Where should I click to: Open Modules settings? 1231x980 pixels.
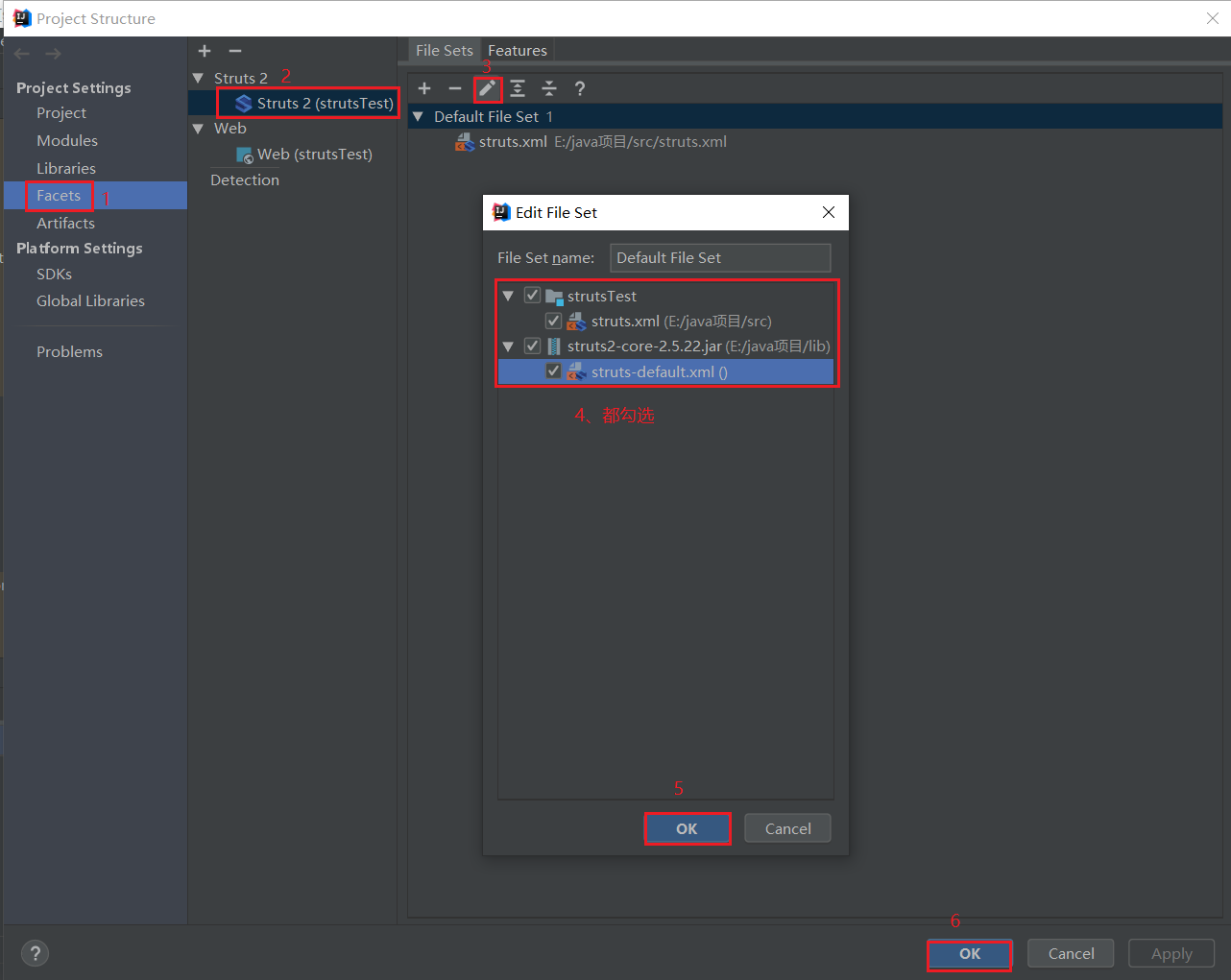click(67, 140)
